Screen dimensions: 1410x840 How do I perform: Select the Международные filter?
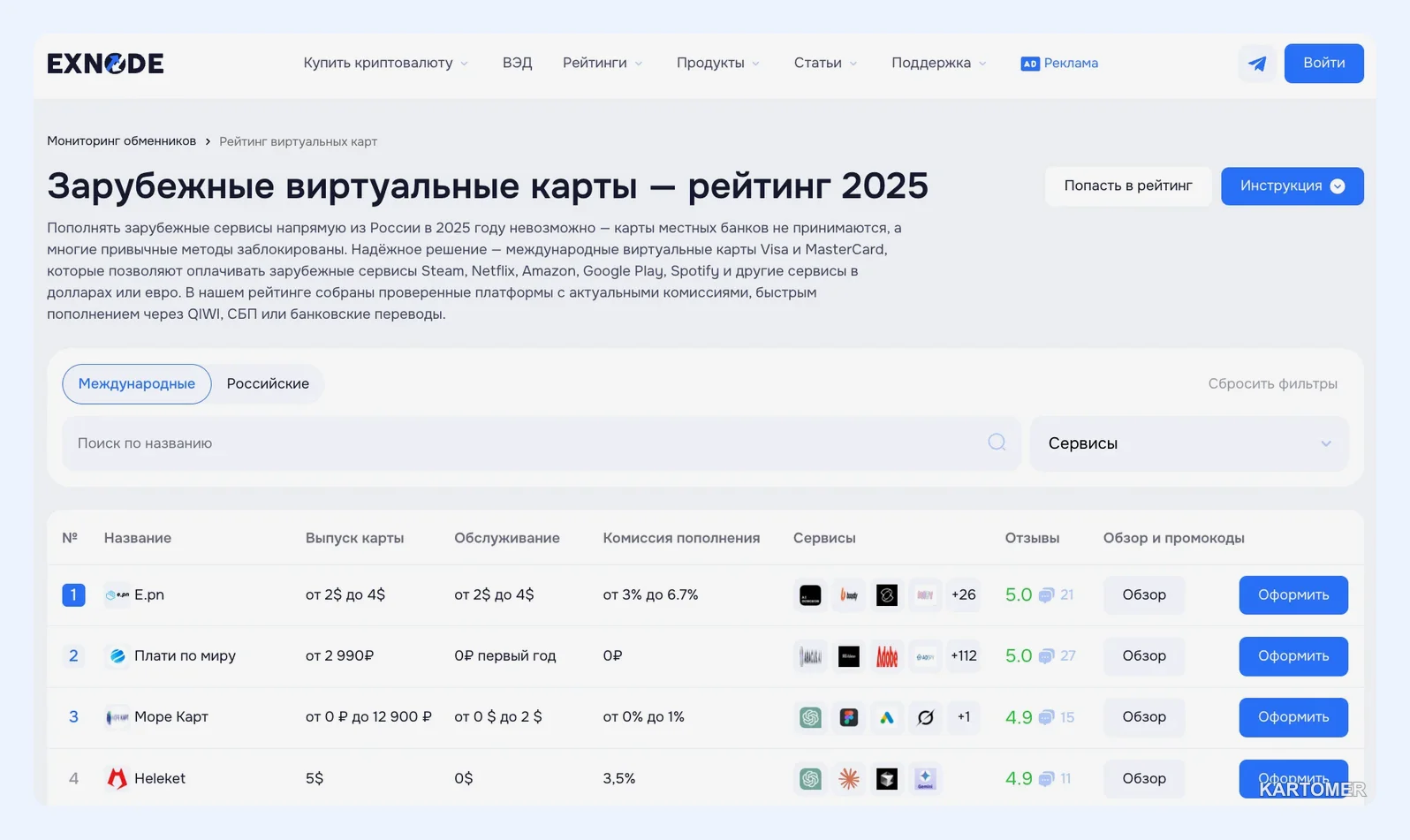tap(137, 383)
